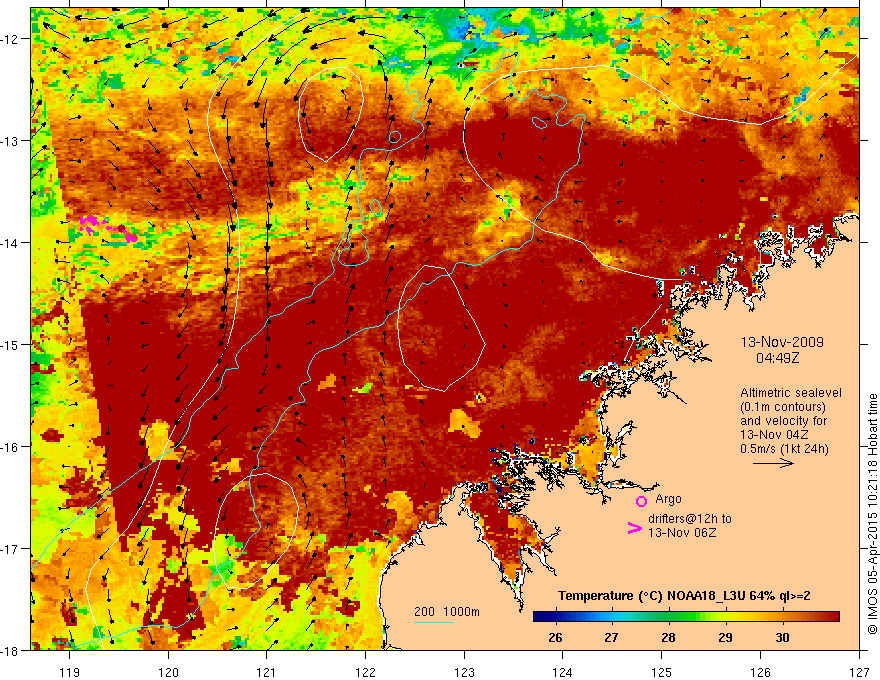Click the 'Argo' legend label
This screenshot has height=680, width=880.
pyautogui.click(x=668, y=499)
